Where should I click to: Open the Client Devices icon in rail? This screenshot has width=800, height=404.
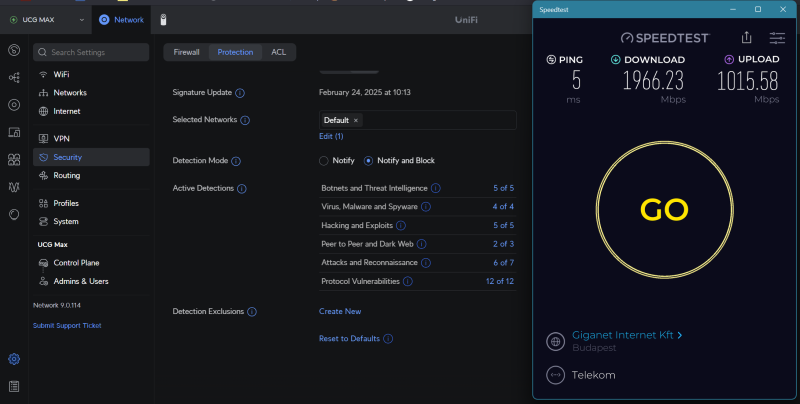(14, 133)
